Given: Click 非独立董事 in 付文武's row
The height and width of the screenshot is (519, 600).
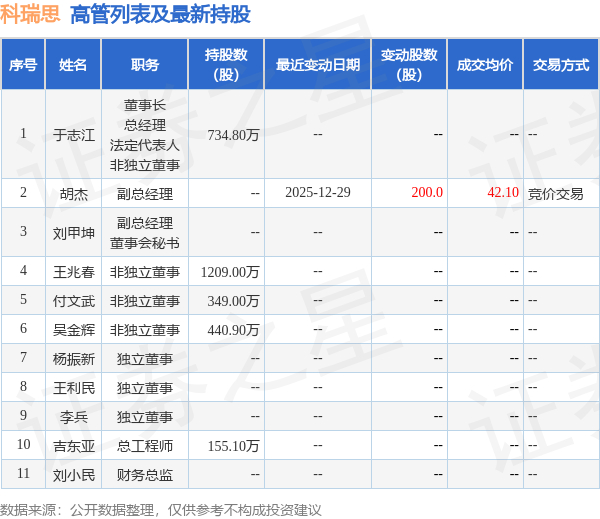Looking at the screenshot, I should click(x=145, y=301).
